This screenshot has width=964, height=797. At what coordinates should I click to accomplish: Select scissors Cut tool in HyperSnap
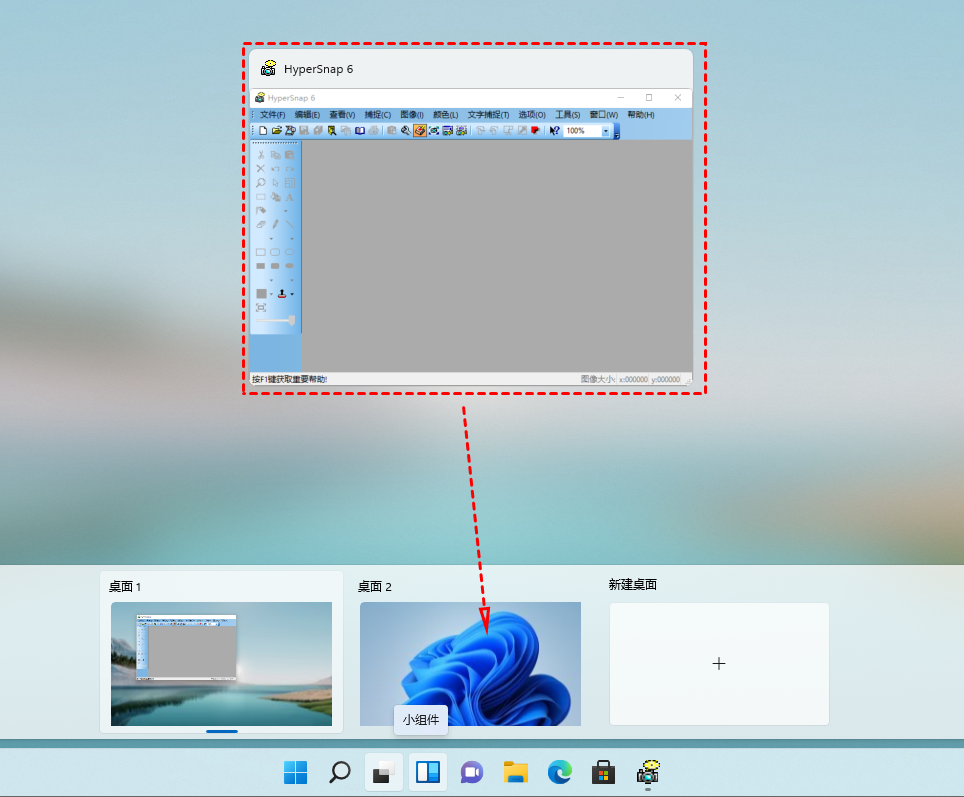tap(261, 155)
